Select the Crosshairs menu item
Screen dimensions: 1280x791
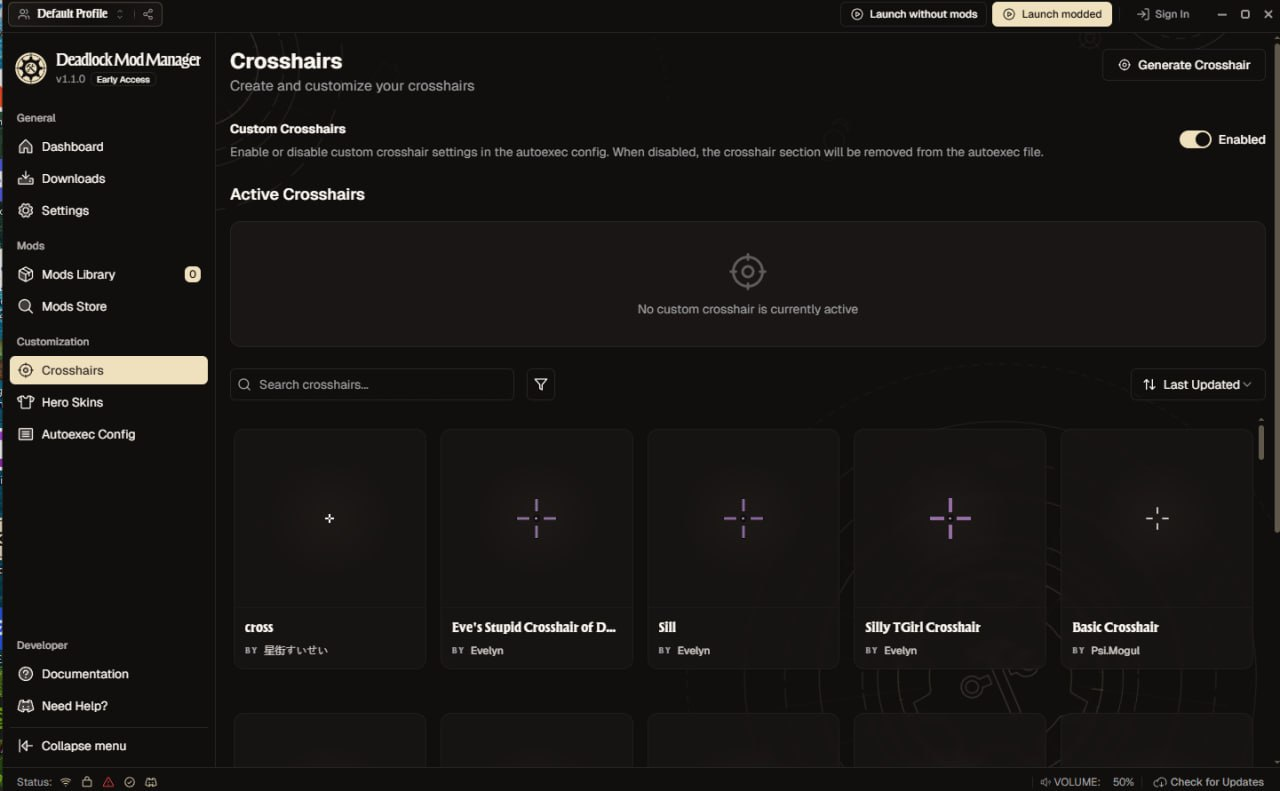click(109, 371)
